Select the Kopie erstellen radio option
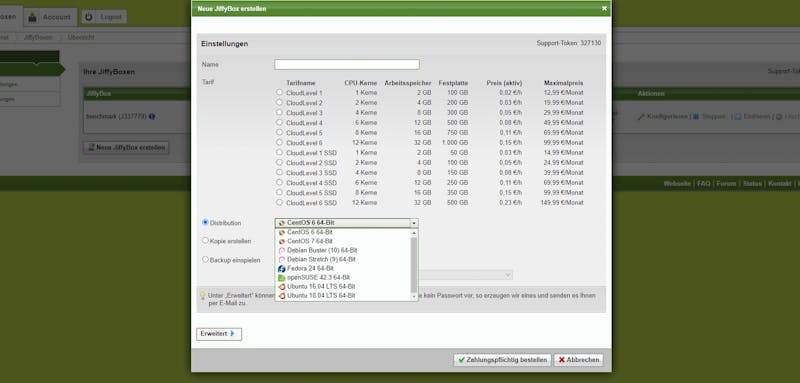This screenshot has width=800, height=383. click(x=205, y=240)
